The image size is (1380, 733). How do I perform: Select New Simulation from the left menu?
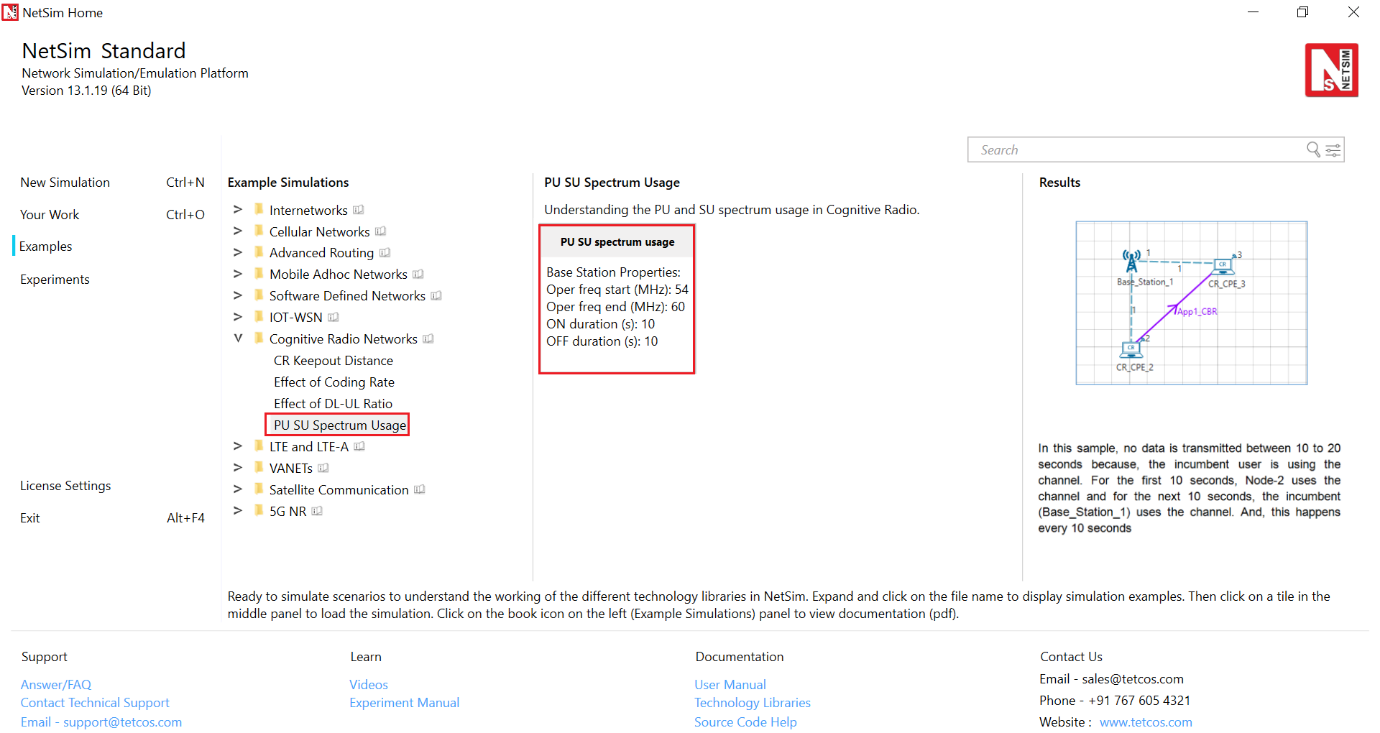click(65, 182)
